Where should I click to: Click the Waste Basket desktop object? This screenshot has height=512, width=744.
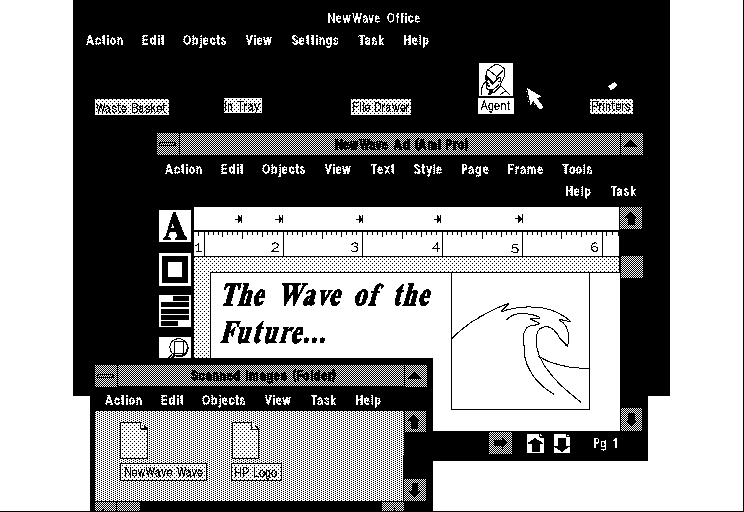pos(131,108)
